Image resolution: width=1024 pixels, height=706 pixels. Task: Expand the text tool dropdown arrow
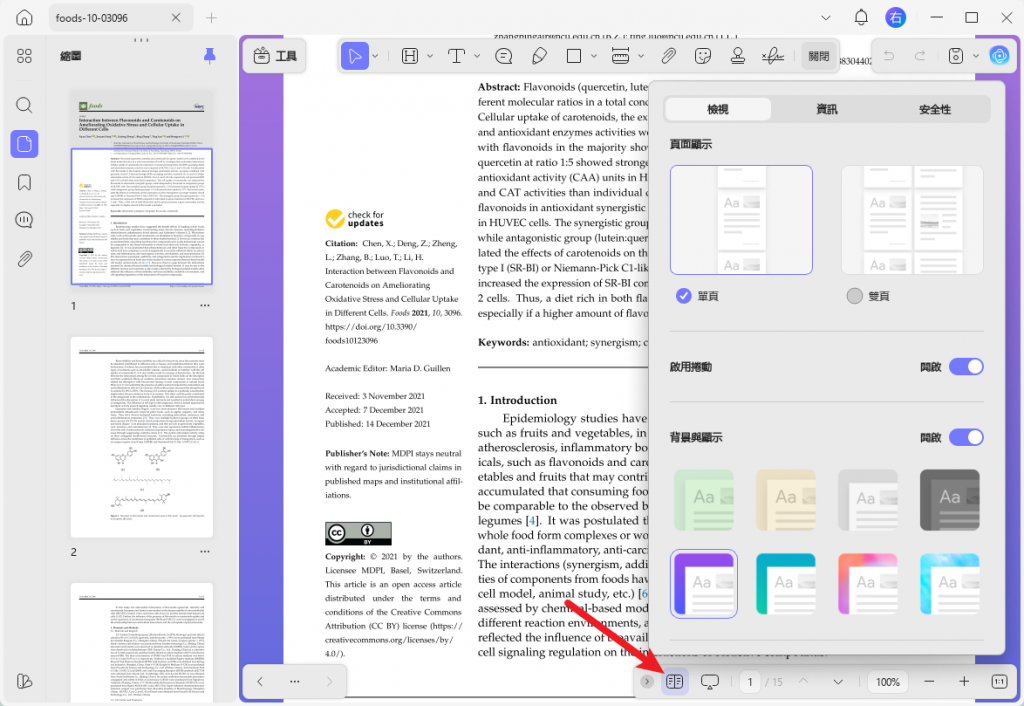click(477, 56)
